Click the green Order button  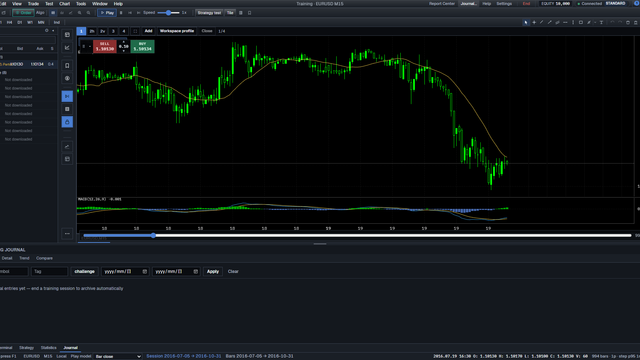pyautogui.click(x=23, y=13)
